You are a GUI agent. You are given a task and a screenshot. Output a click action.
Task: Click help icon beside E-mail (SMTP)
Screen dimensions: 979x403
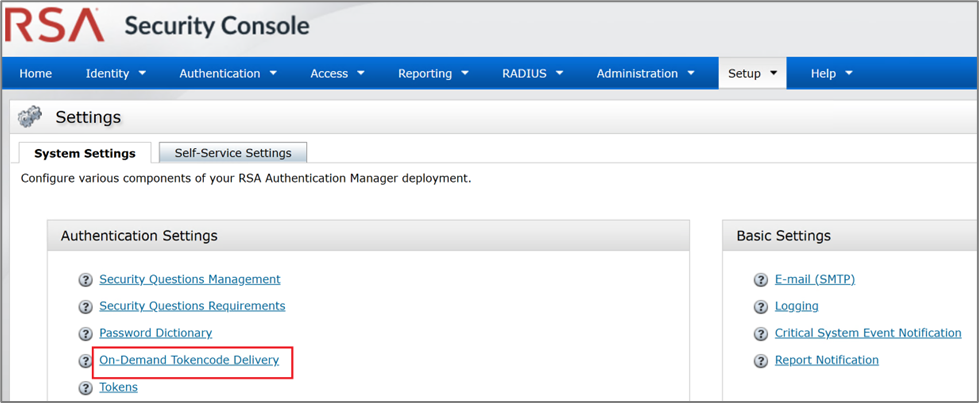click(x=761, y=280)
